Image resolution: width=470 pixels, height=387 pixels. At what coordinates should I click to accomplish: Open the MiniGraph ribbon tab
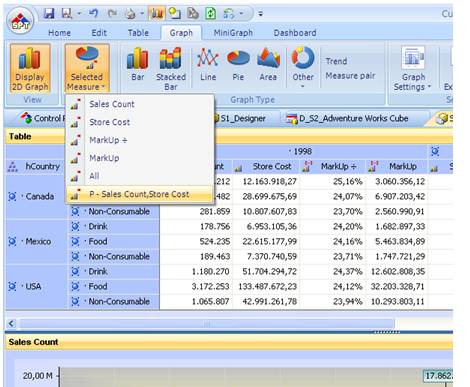point(233,33)
